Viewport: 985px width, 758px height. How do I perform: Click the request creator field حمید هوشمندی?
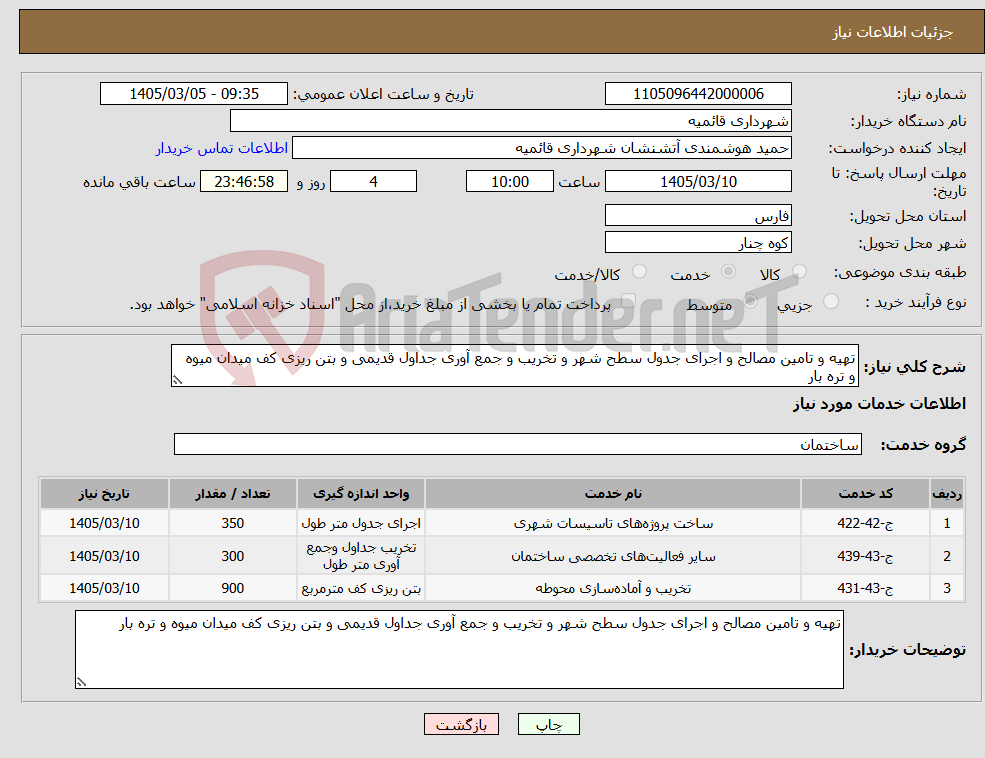(541, 148)
